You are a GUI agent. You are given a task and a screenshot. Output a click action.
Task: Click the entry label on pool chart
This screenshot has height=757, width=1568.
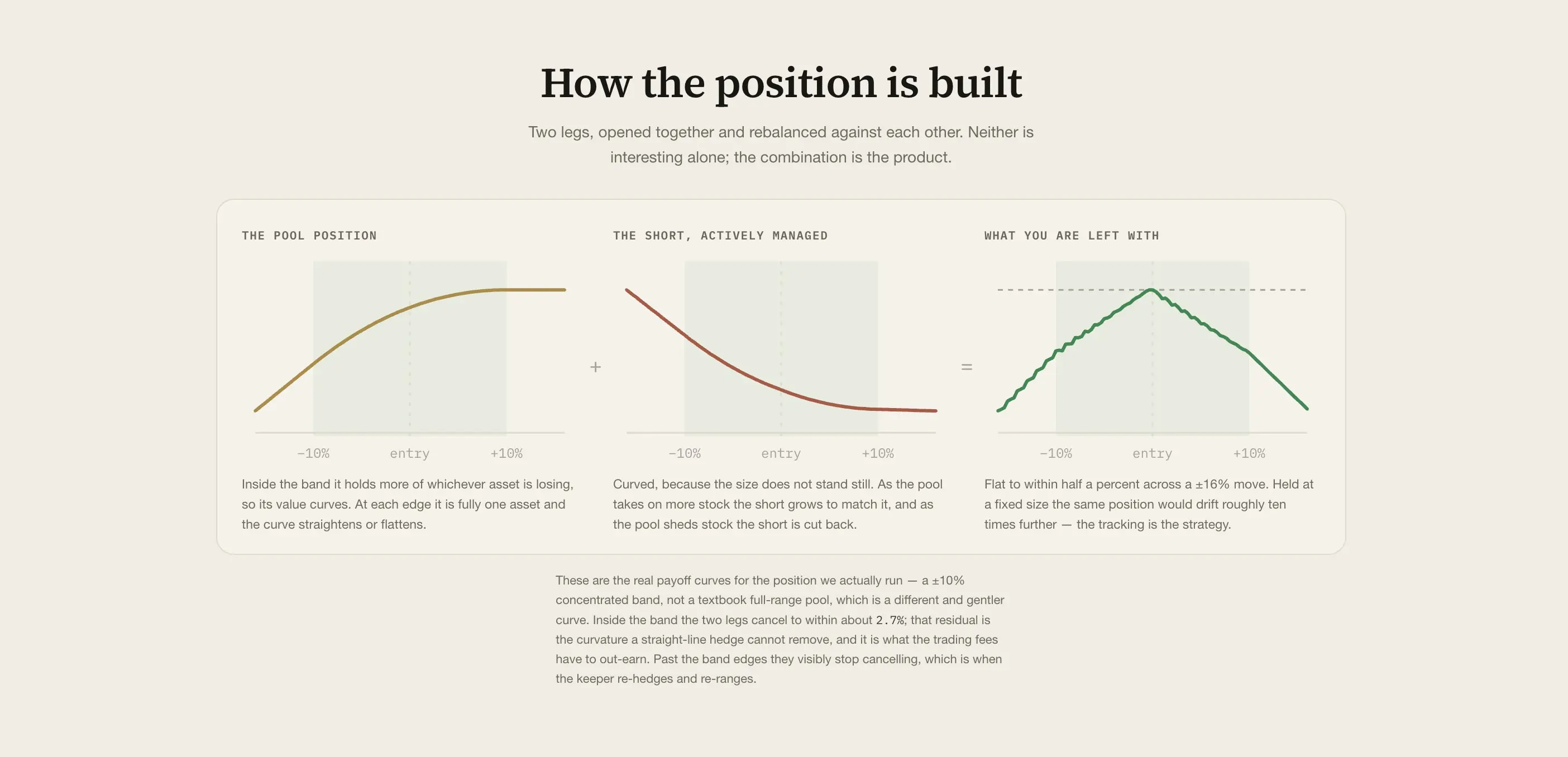(410, 453)
